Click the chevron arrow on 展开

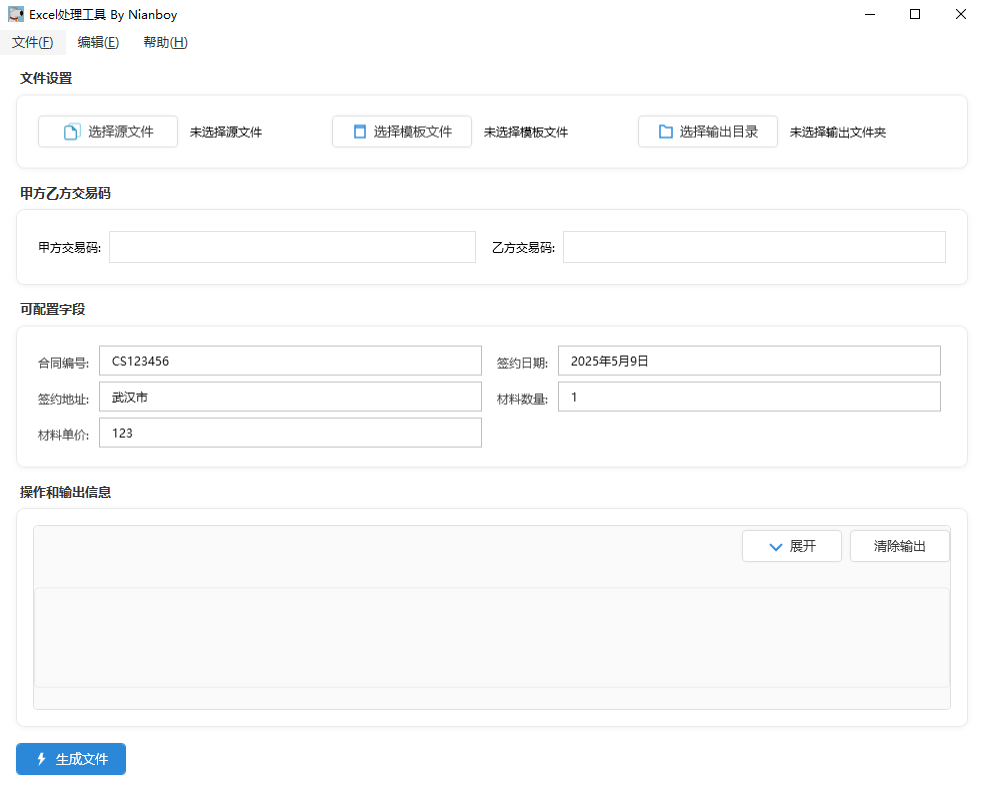(774, 547)
